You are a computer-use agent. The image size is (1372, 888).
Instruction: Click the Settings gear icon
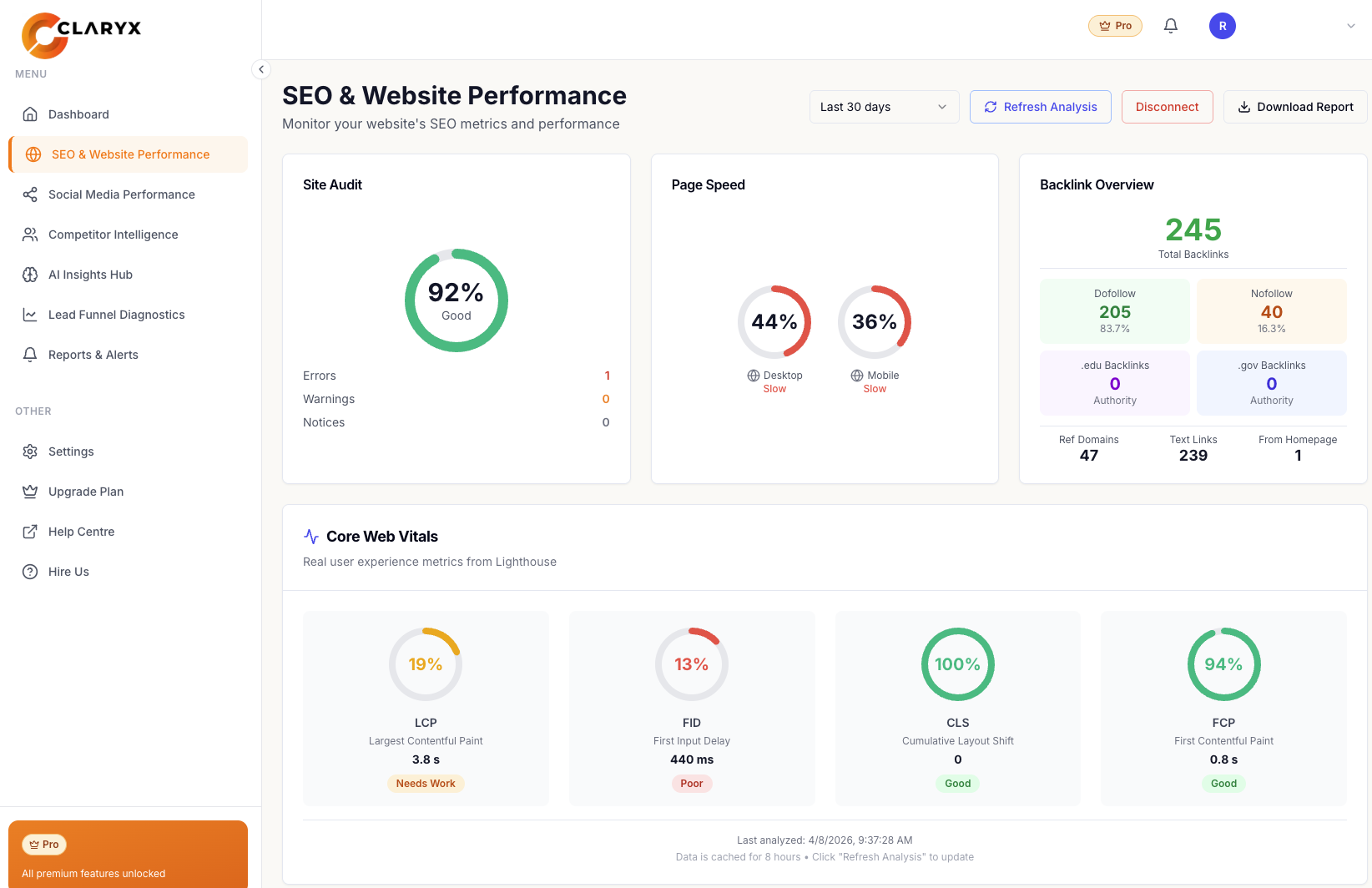pos(30,452)
